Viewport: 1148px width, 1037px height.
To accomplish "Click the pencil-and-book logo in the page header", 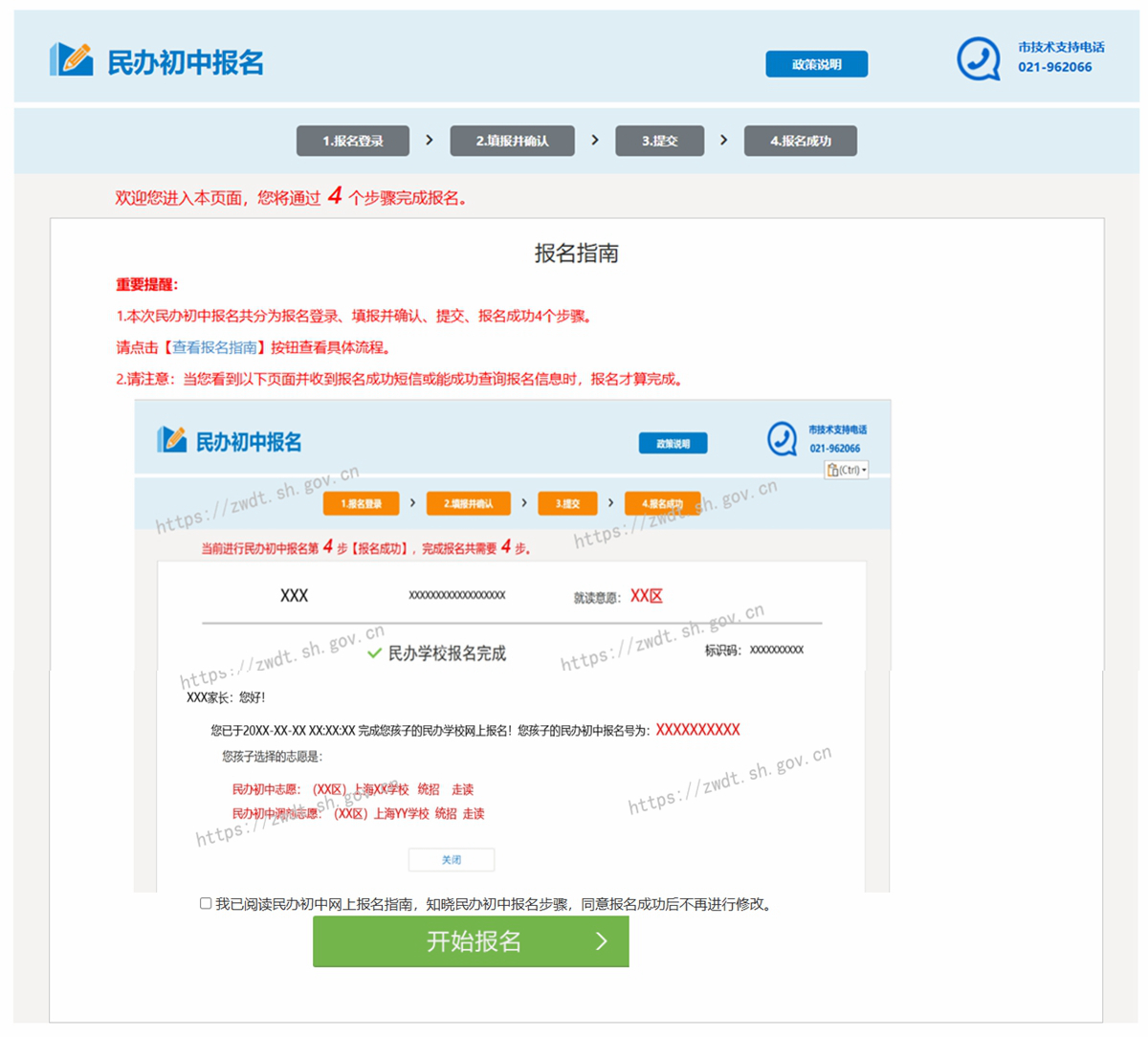I will coord(72,59).
